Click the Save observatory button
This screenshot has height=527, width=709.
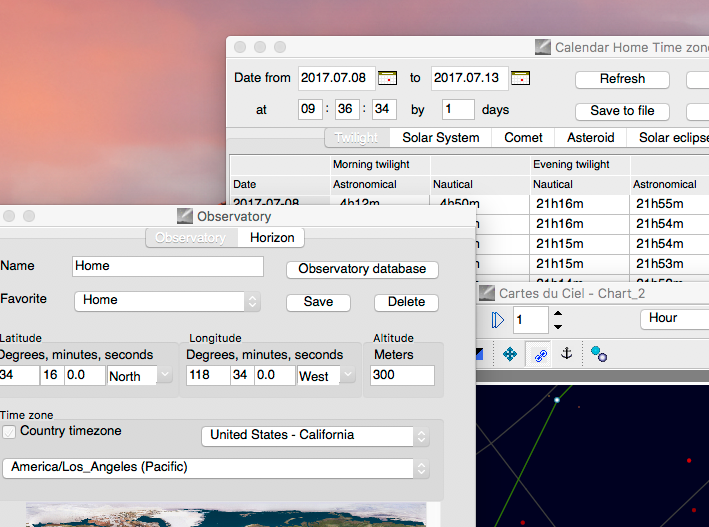click(x=318, y=302)
